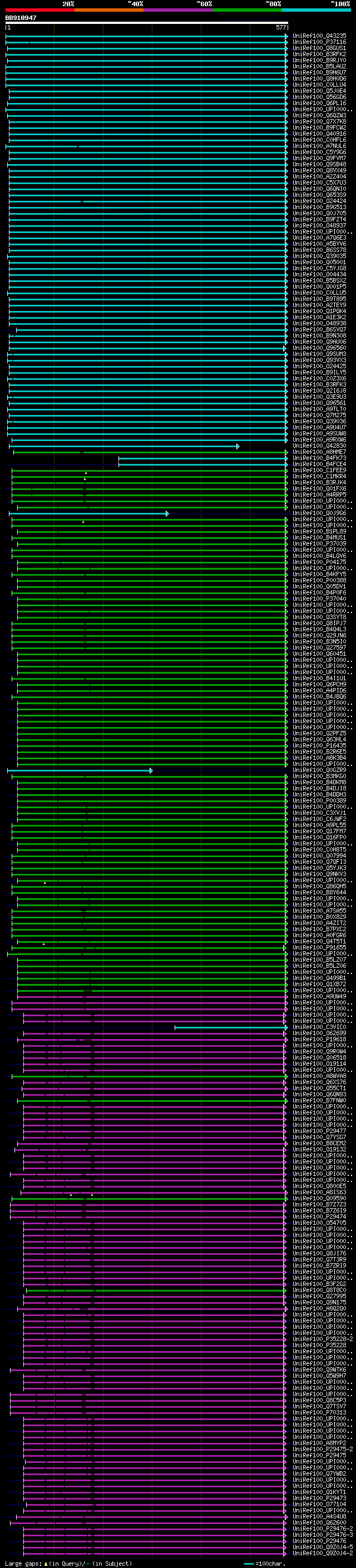Click the purple ~60% identity legend swatch
This screenshot has width=356, height=1568.
pyautogui.click(x=179, y=10)
